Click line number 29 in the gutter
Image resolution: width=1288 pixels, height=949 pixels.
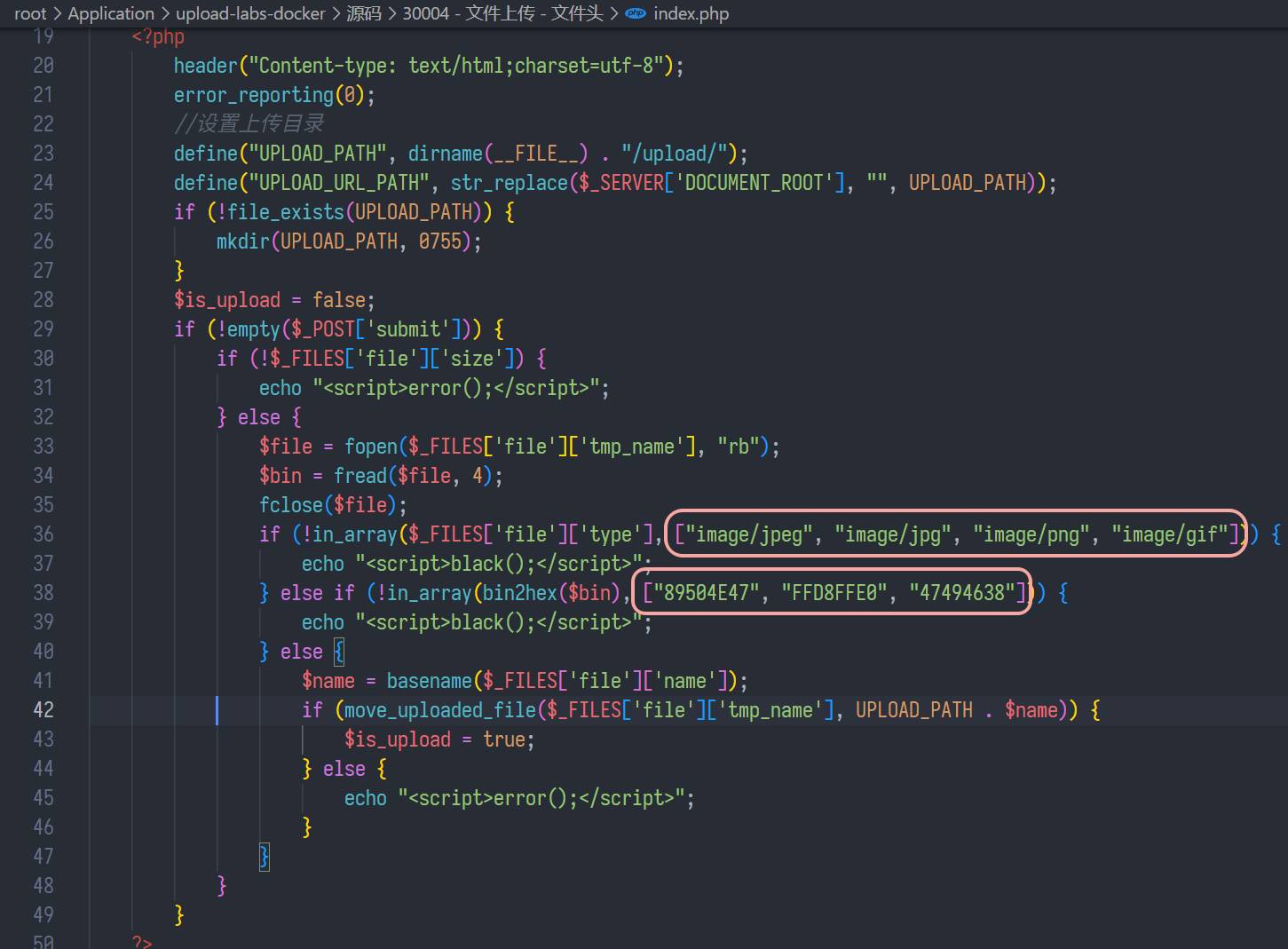(x=43, y=328)
